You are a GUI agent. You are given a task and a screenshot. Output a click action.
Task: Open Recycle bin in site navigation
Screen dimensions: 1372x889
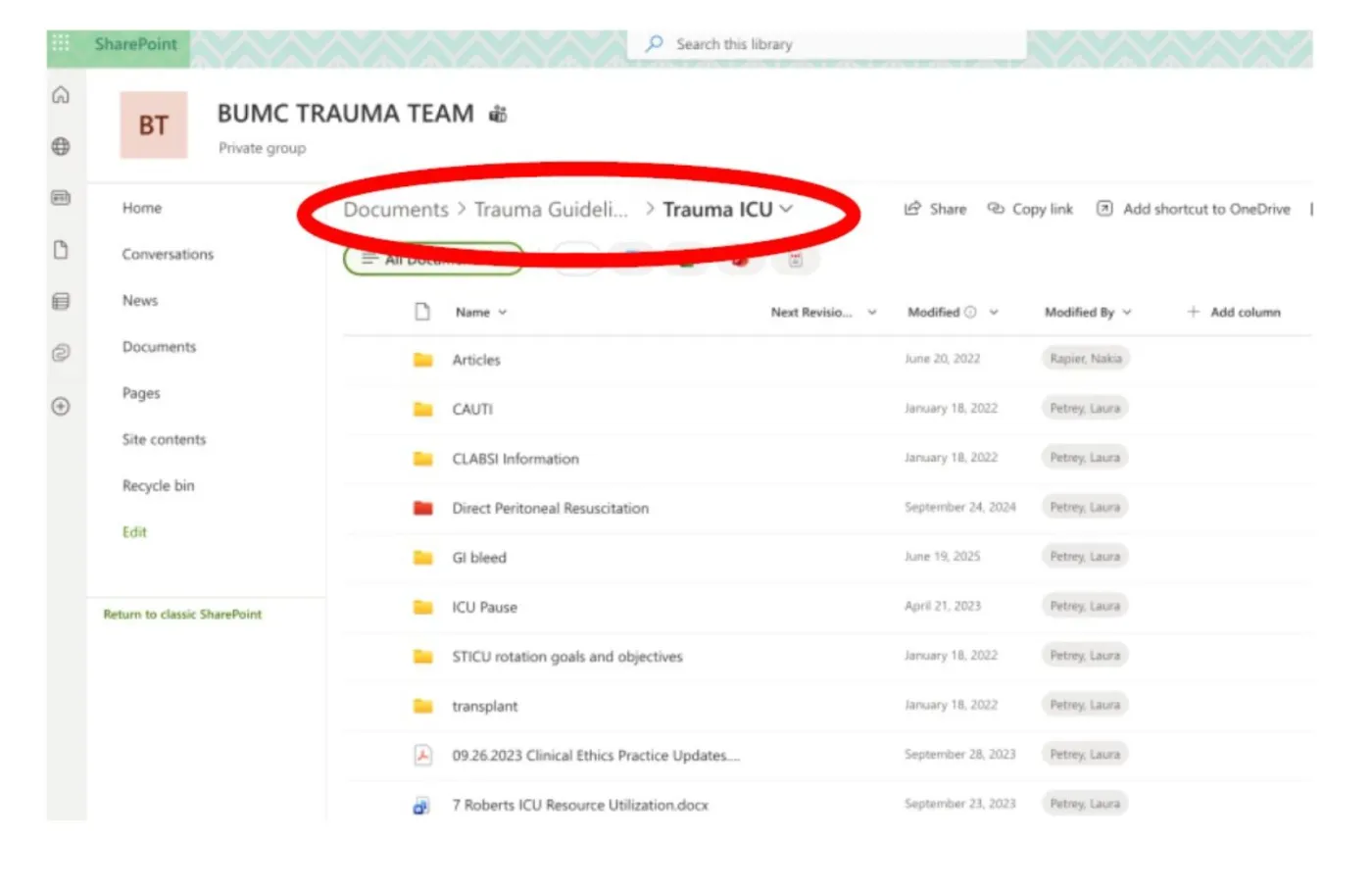[x=158, y=485]
